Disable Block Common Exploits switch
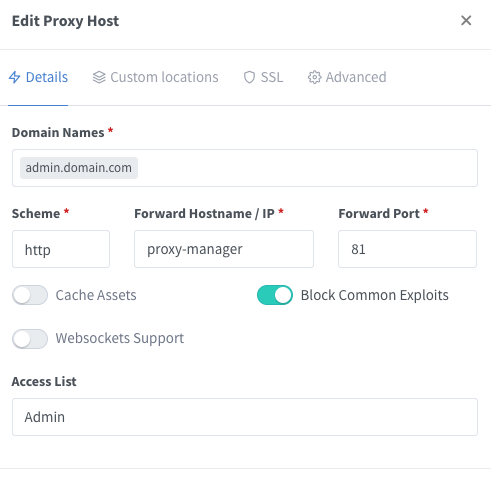 (x=275, y=295)
